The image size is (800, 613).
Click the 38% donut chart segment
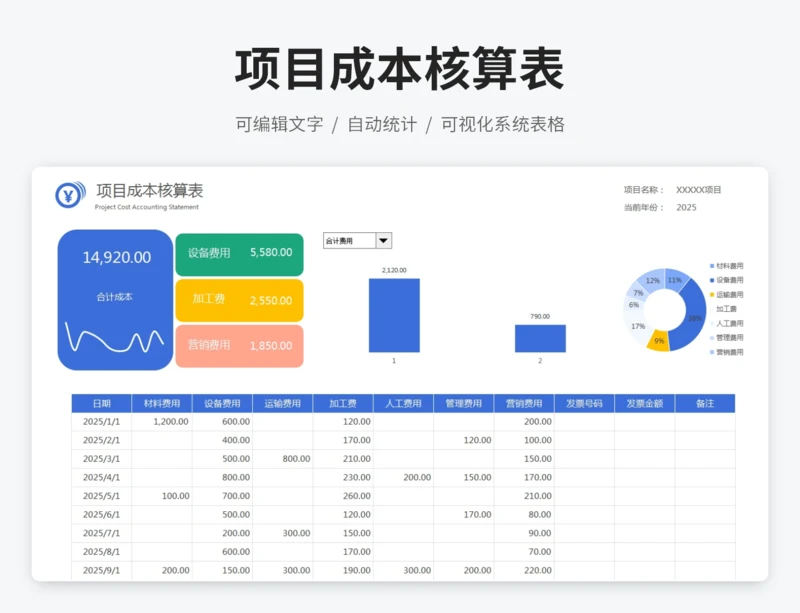693,316
